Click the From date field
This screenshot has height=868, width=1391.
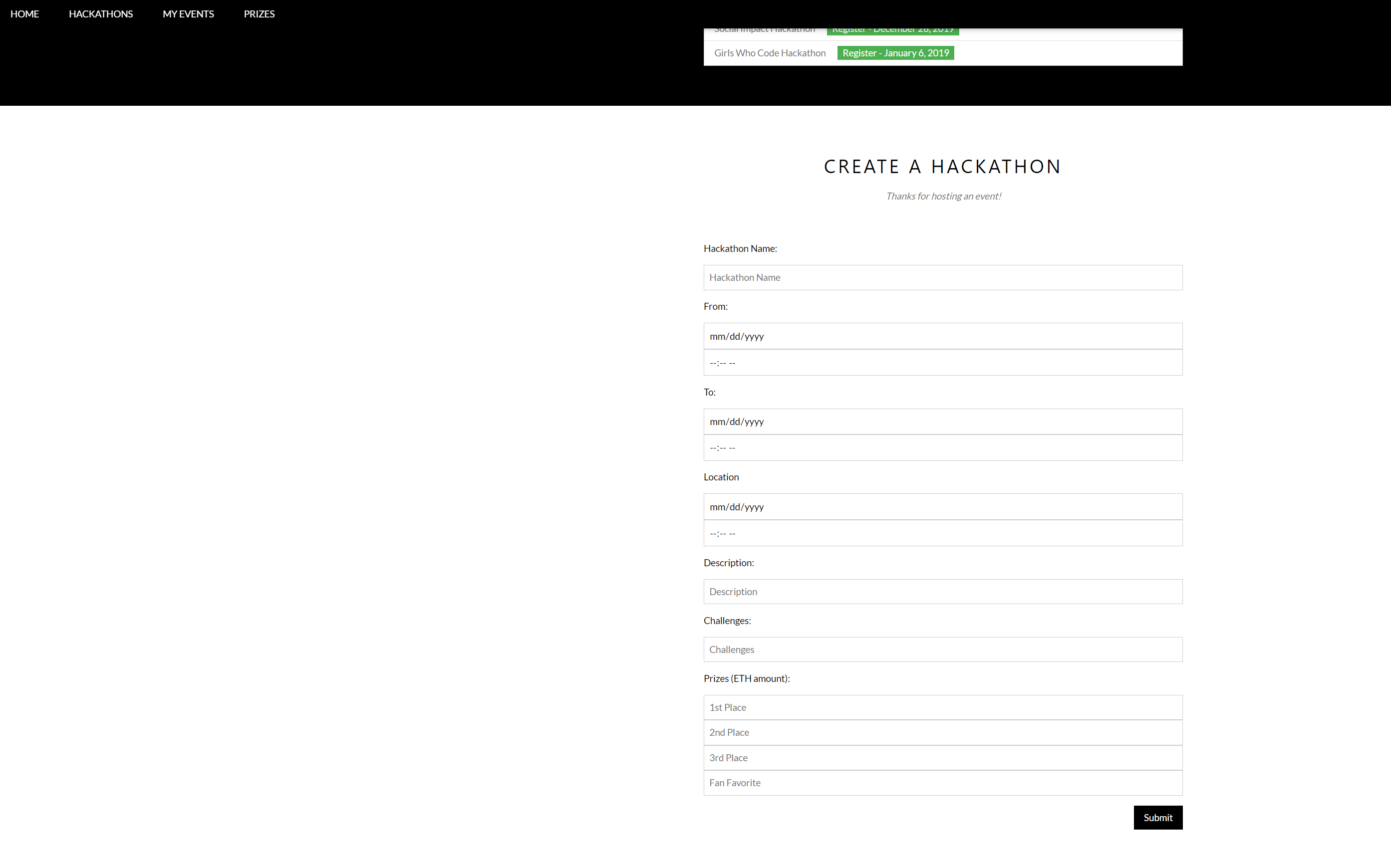pyautogui.click(x=942, y=336)
